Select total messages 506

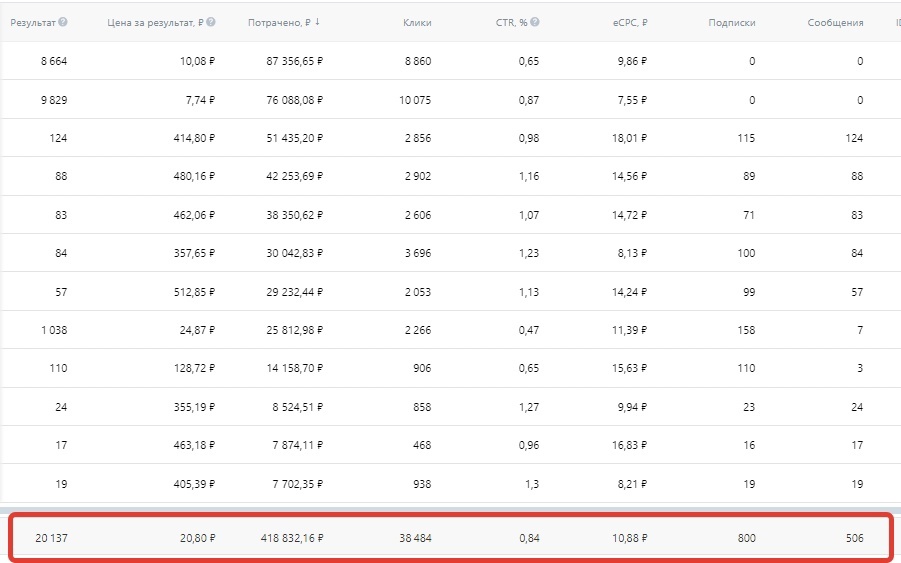click(854, 538)
